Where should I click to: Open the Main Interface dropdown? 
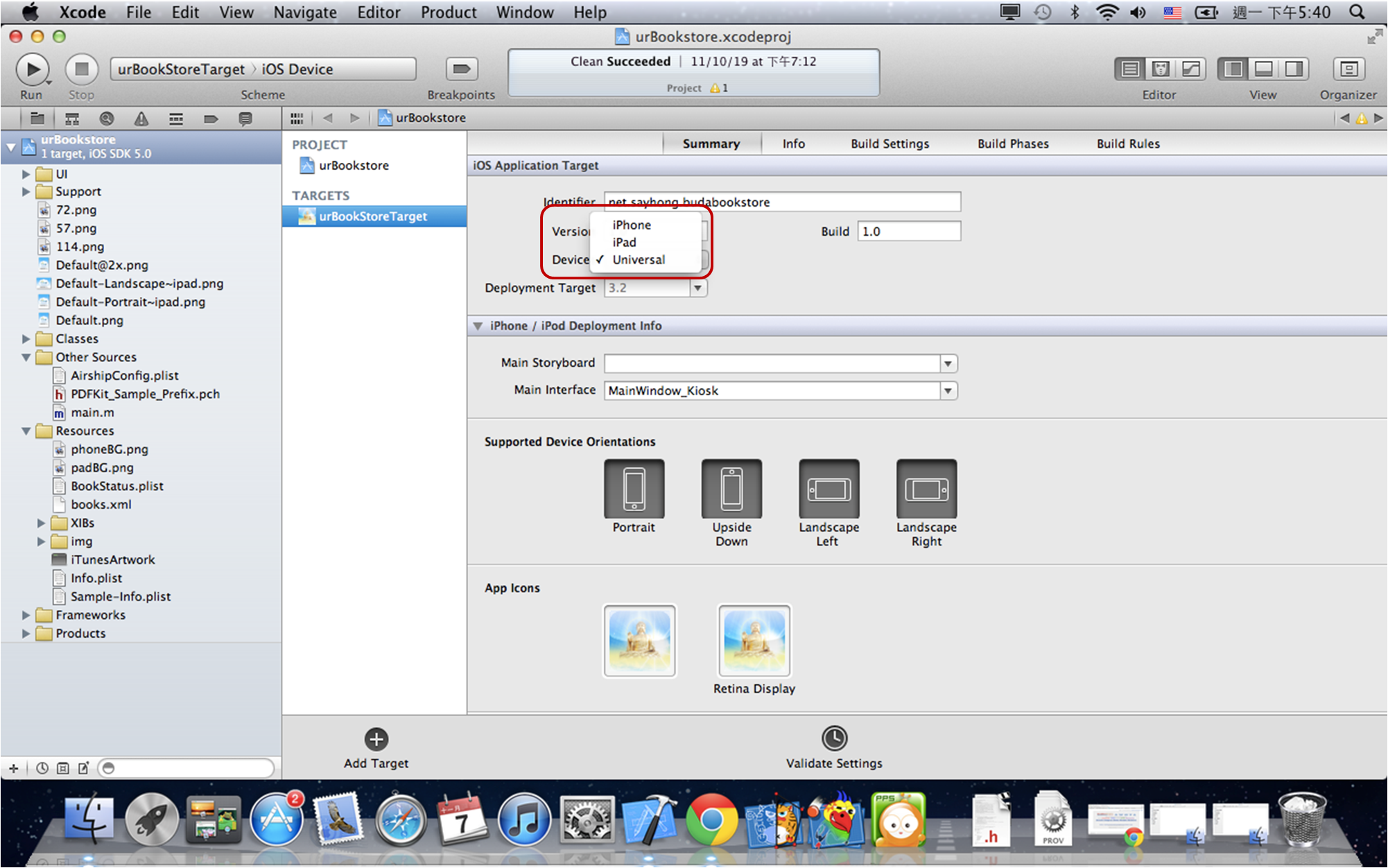[948, 391]
